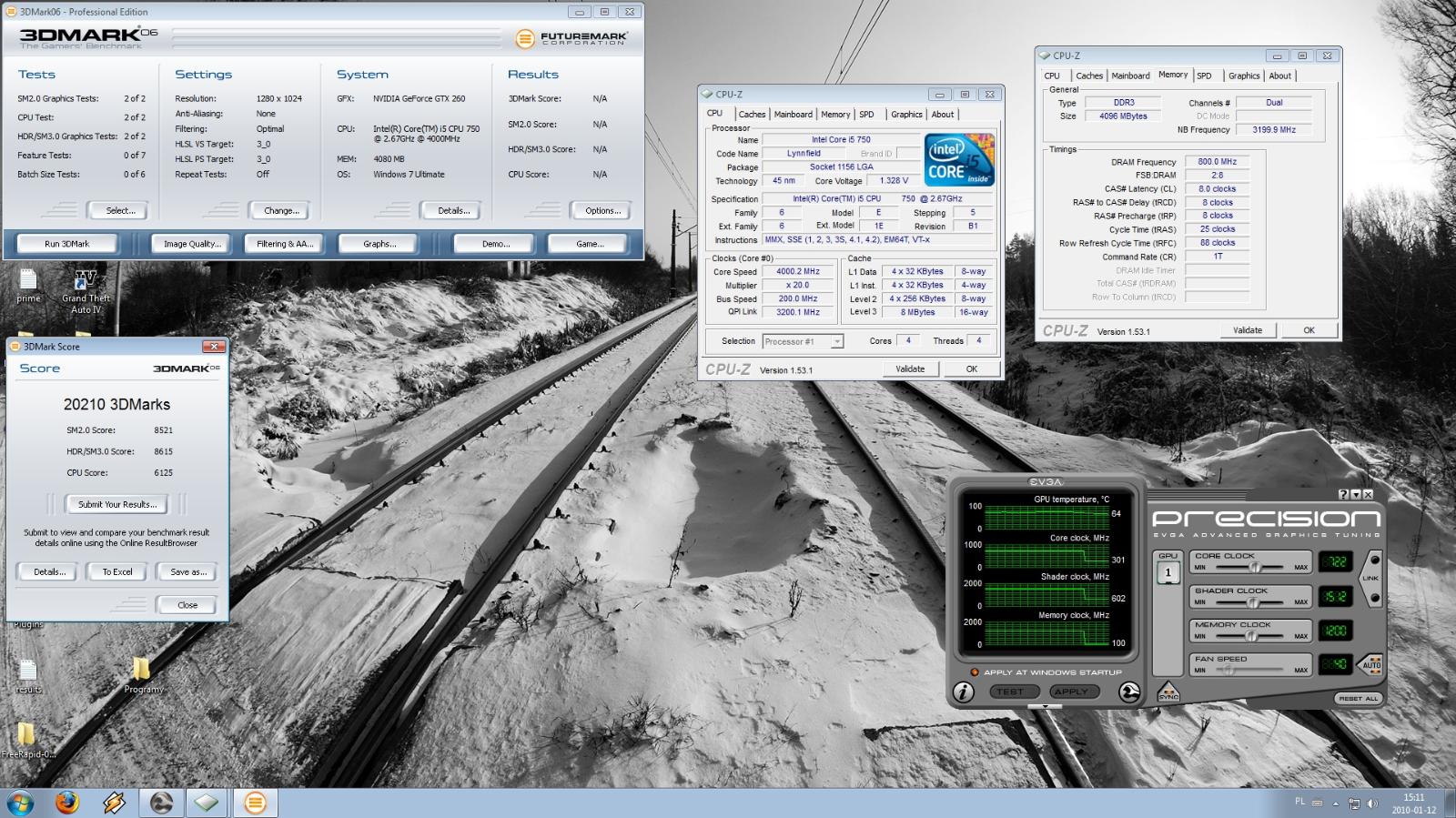
Task: Adjust the Shader Clock slider
Action: point(1253,601)
